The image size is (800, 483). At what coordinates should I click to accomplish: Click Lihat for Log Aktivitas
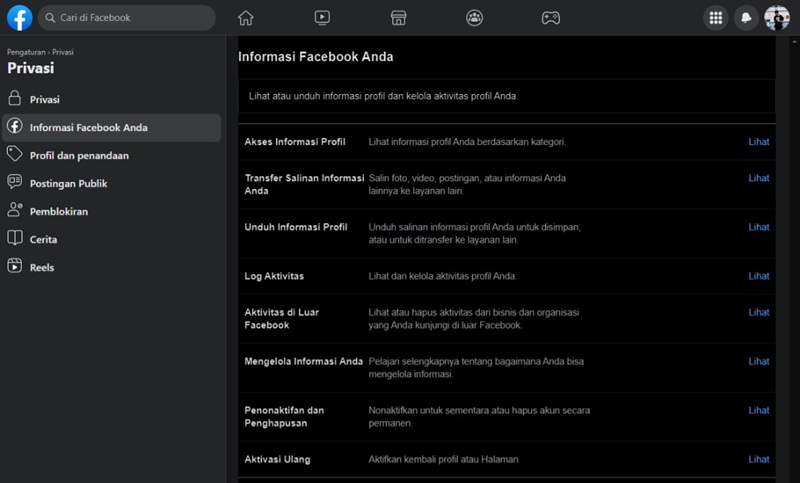click(758, 276)
